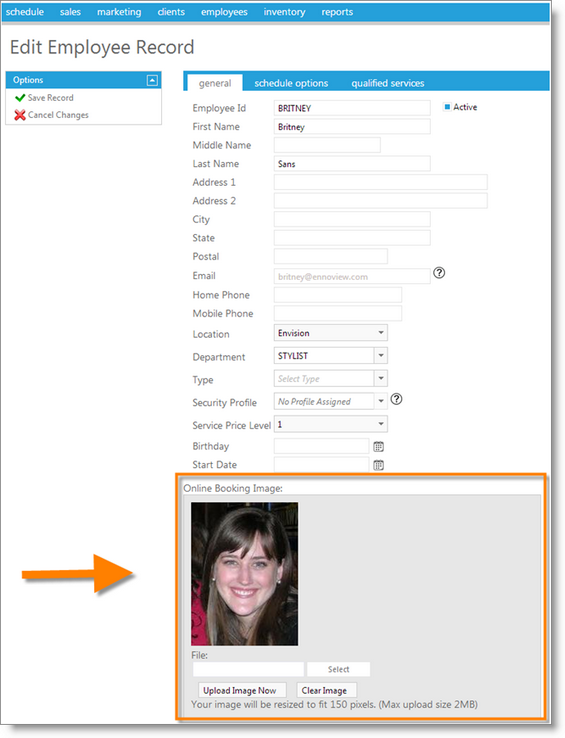Click the Mobile Phone field
This screenshot has width=565, height=738.
click(x=338, y=313)
